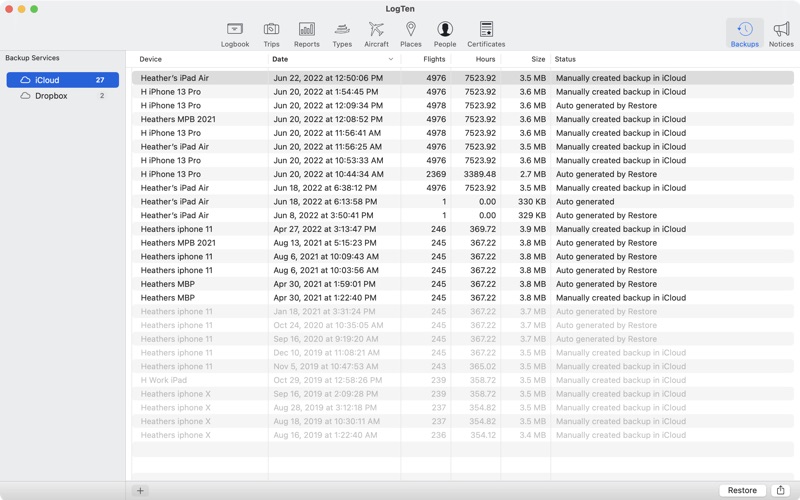Sort by Size column header
Screen dimensions: 800x500
(x=526, y=59)
